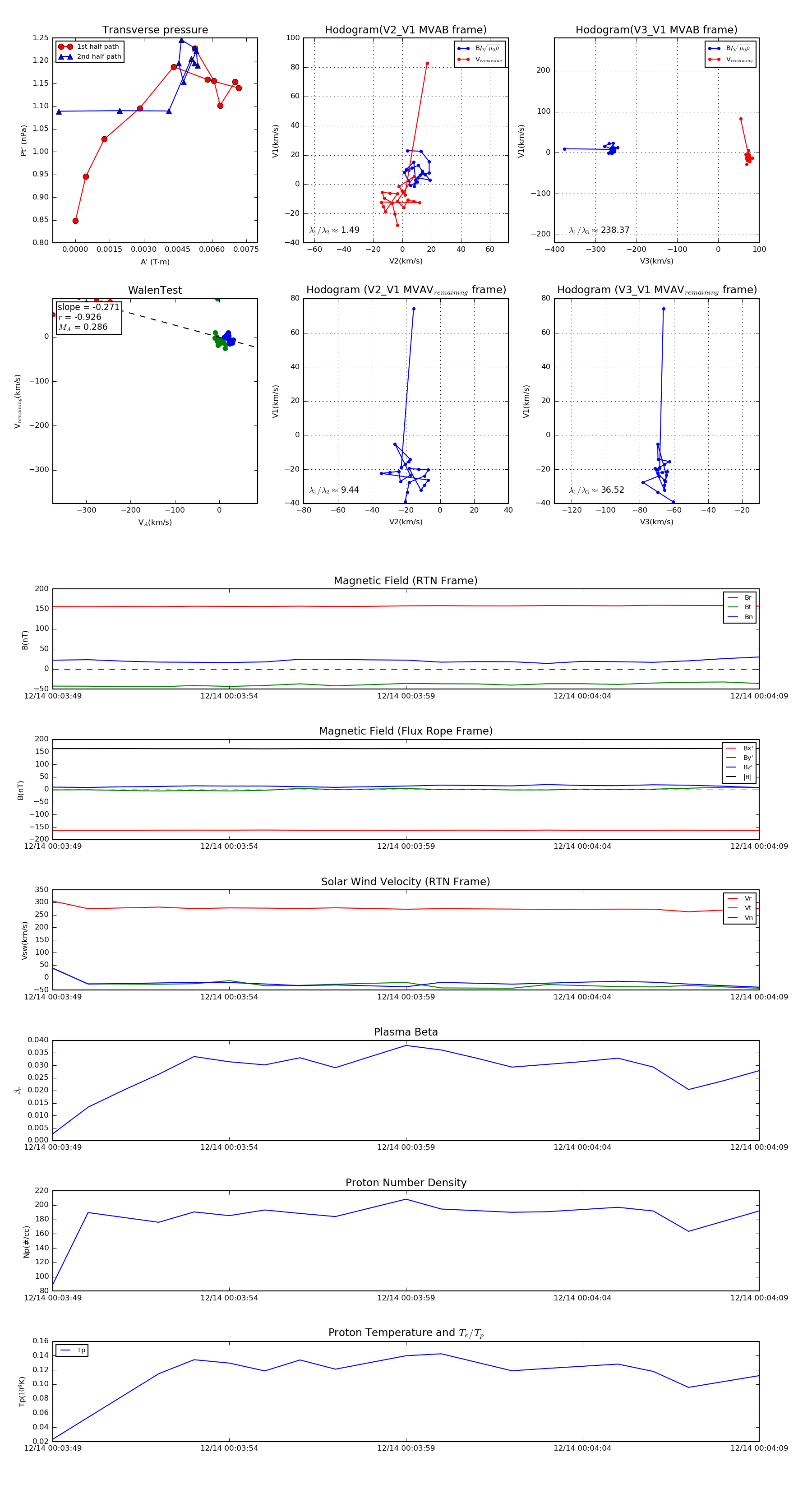The height and width of the screenshot is (1489, 812).
Task: Select the "Br" legend entry
Action: click(x=740, y=598)
